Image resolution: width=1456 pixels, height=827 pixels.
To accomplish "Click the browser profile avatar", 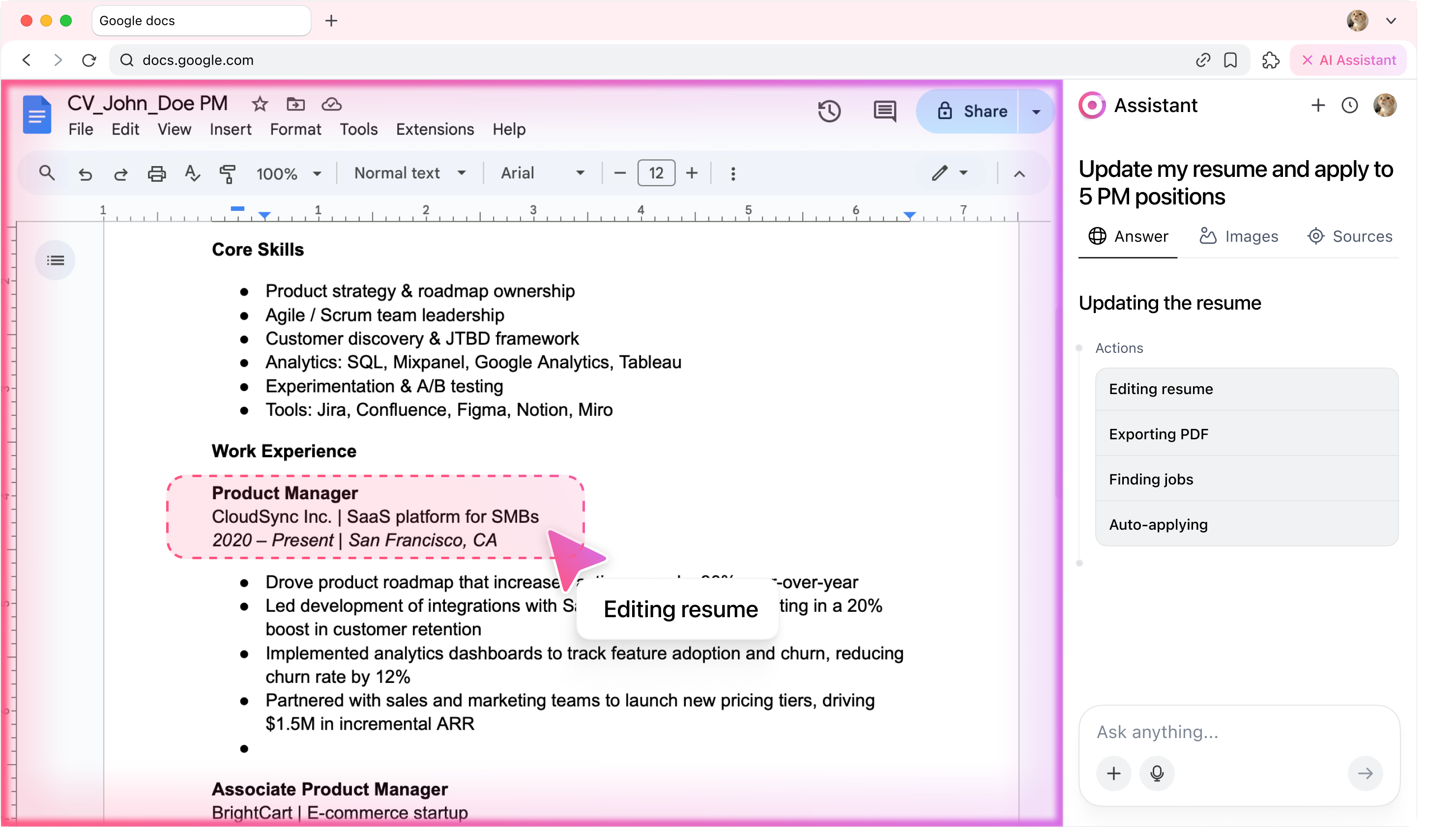I will point(1357,21).
